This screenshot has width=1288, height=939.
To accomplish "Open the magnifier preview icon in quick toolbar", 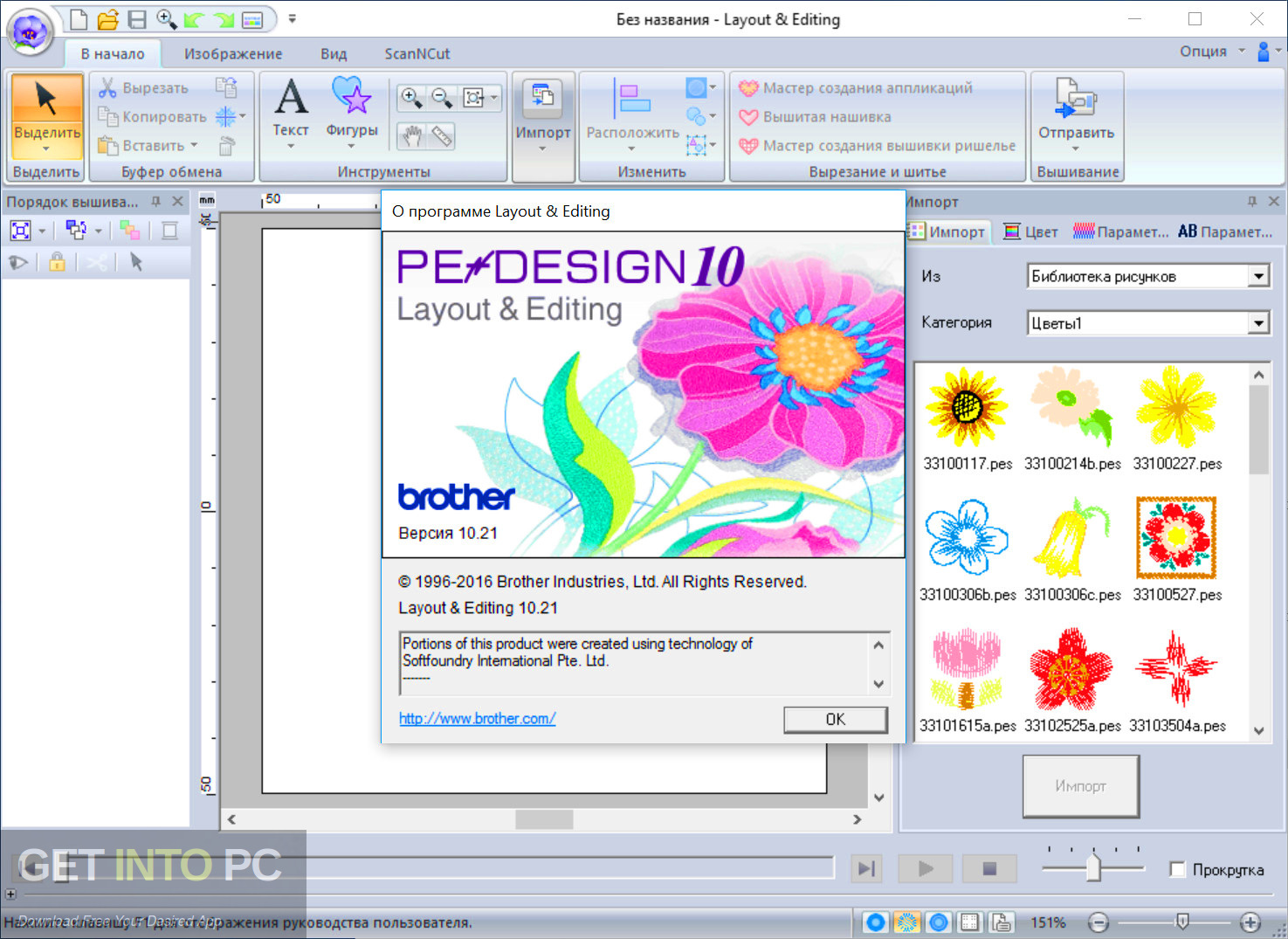I will click(166, 18).
